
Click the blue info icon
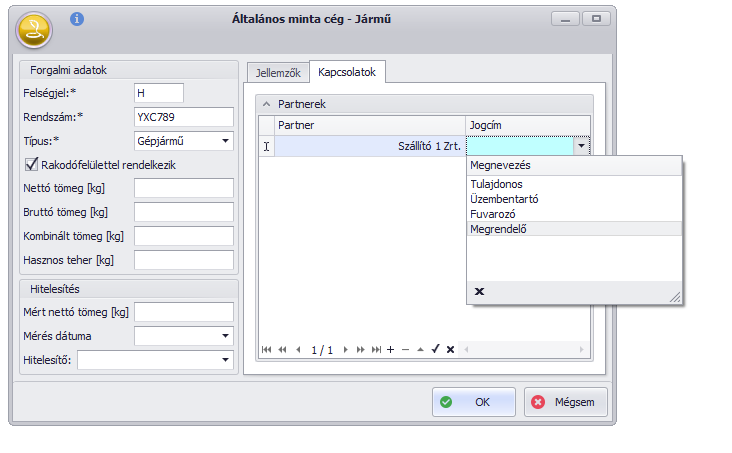77,19
